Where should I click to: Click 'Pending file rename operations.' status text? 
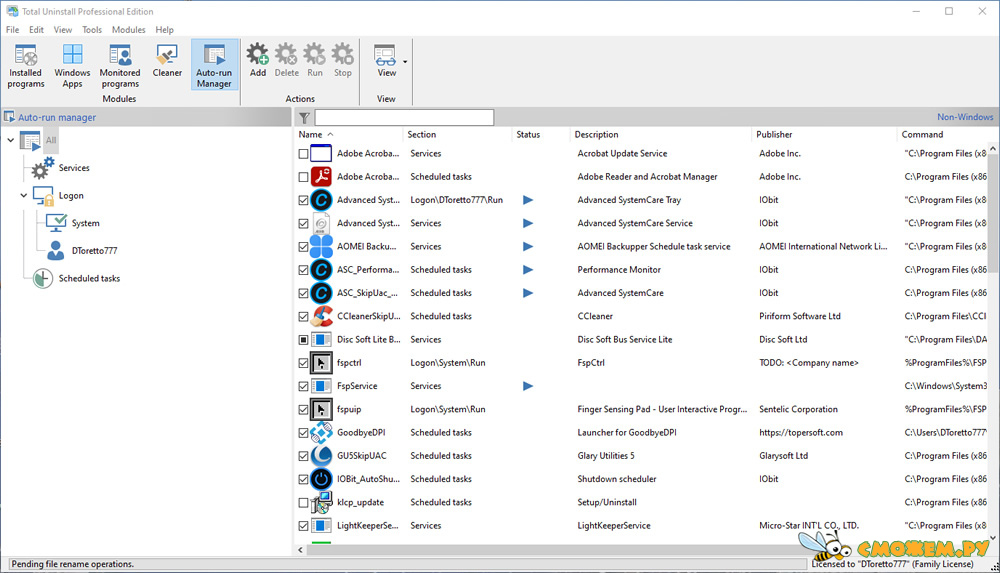73,564
